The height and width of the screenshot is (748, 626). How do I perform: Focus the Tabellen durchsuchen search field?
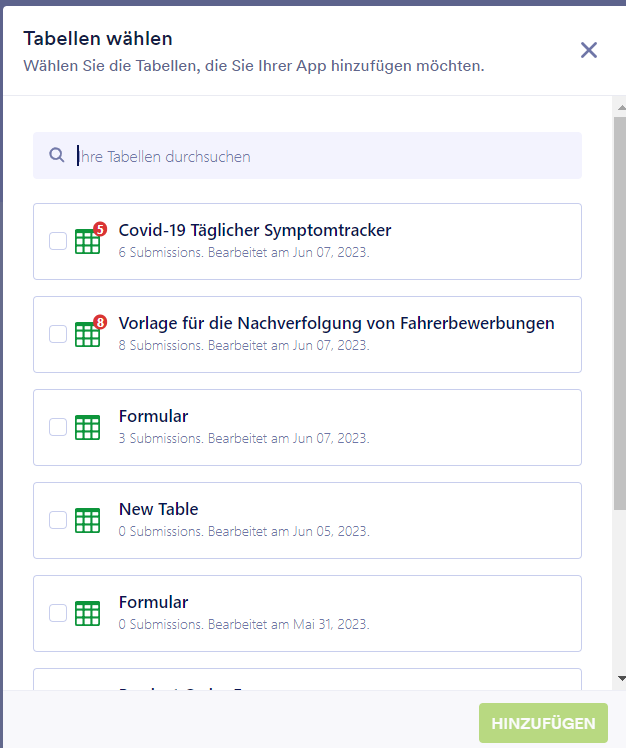[320, 156]
